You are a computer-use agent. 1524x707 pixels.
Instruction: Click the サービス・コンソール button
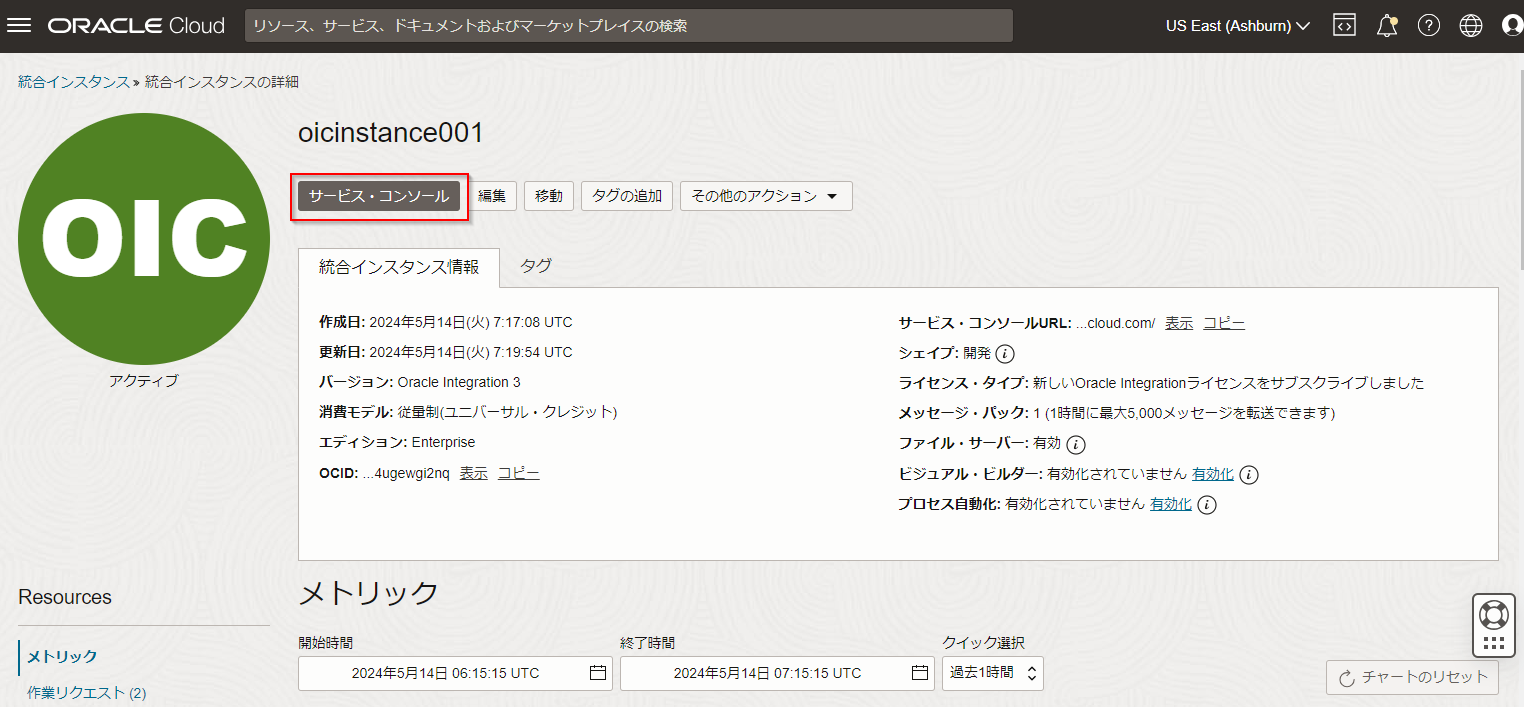pos(379,196)
